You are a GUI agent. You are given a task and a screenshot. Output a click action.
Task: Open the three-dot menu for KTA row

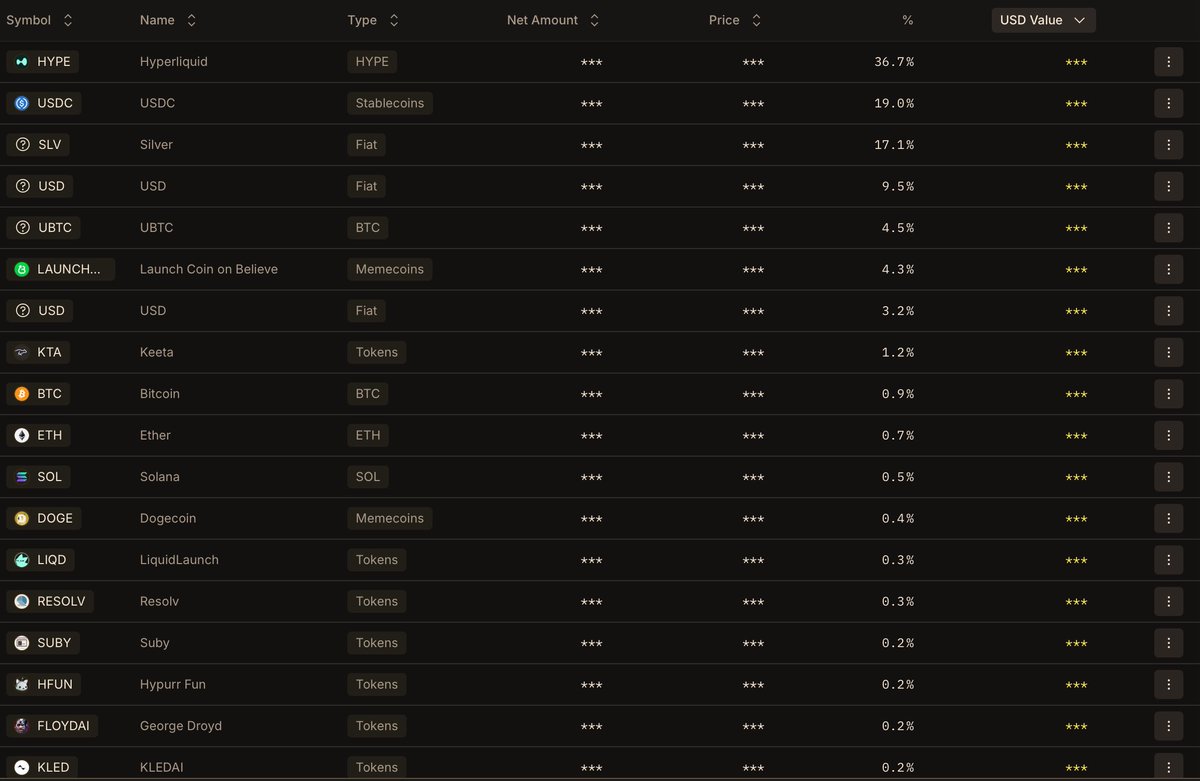point(1168,352)
